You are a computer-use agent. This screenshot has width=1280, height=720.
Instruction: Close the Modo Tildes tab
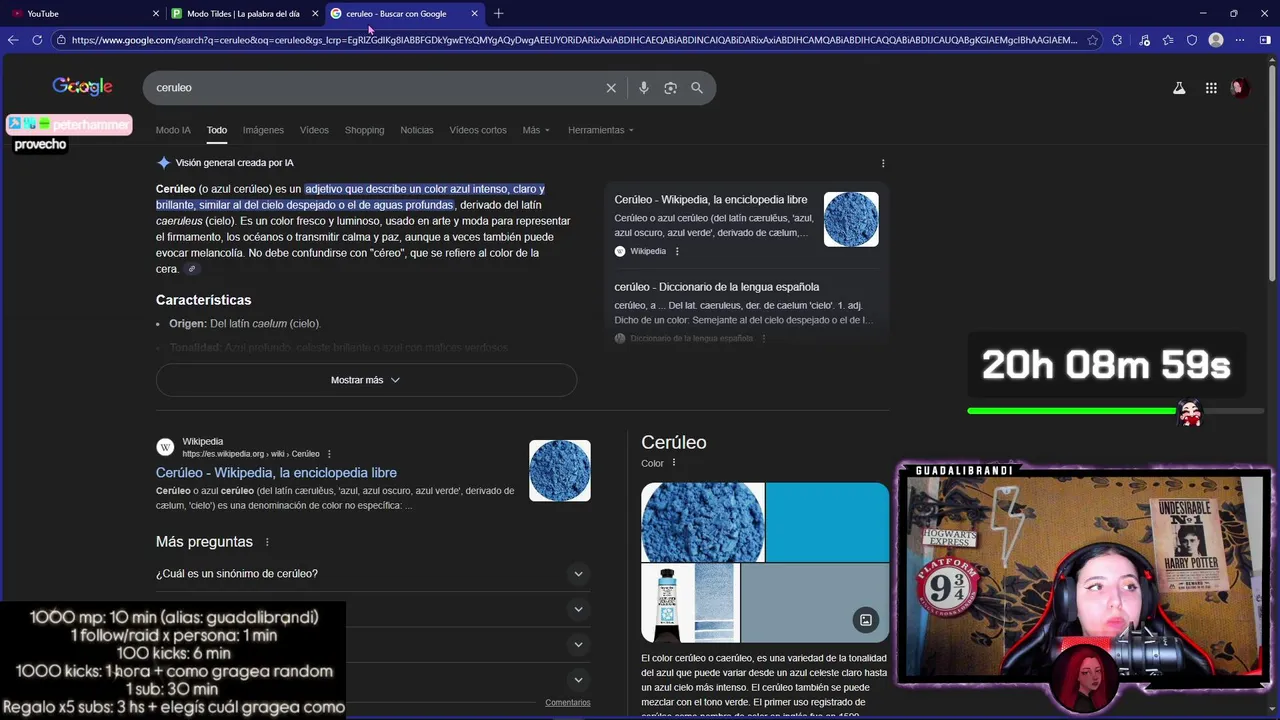(x=315, y=13)
